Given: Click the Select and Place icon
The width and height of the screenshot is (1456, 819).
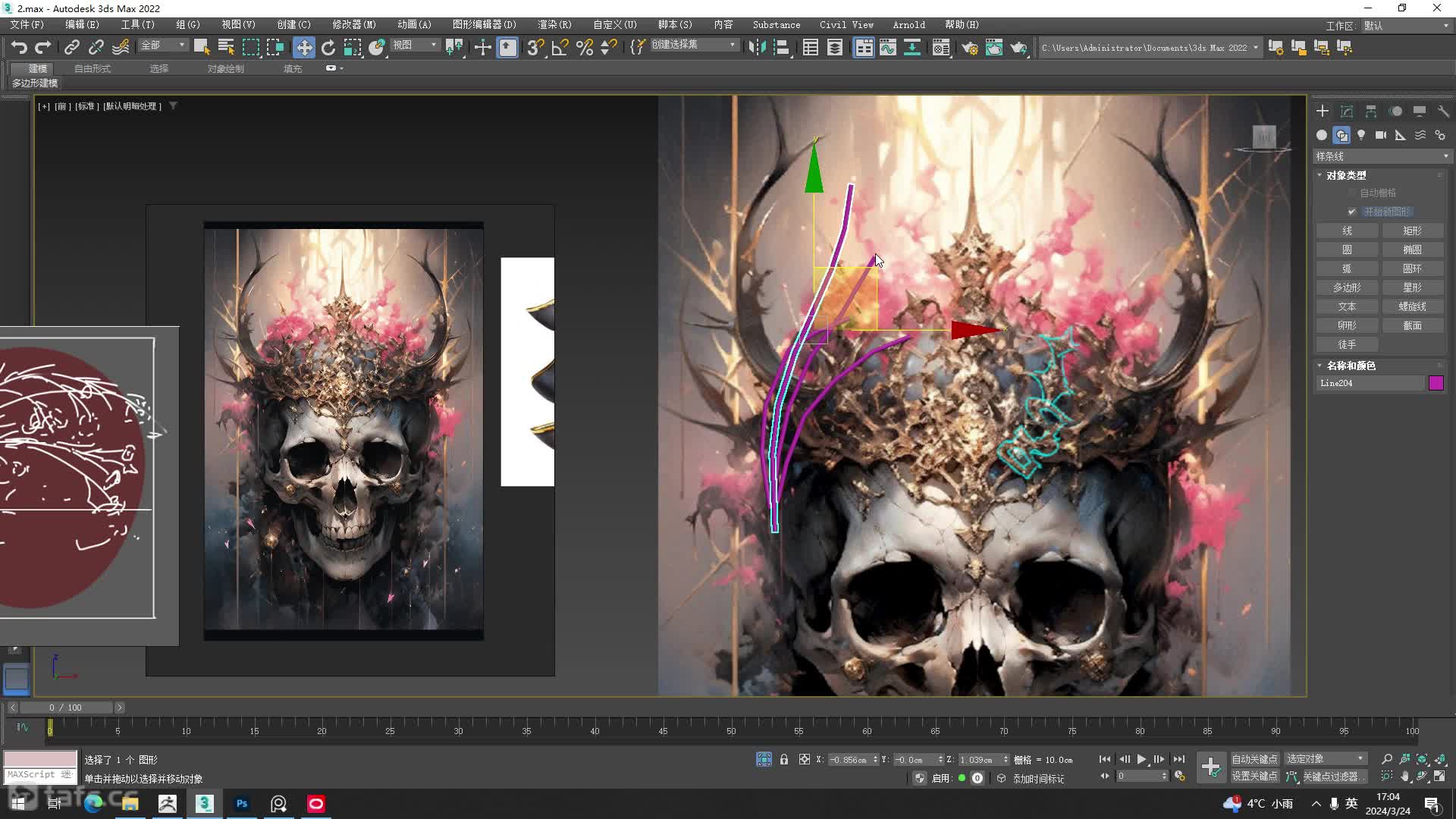Looking at the screenshot, I should [x=377, y=47].
